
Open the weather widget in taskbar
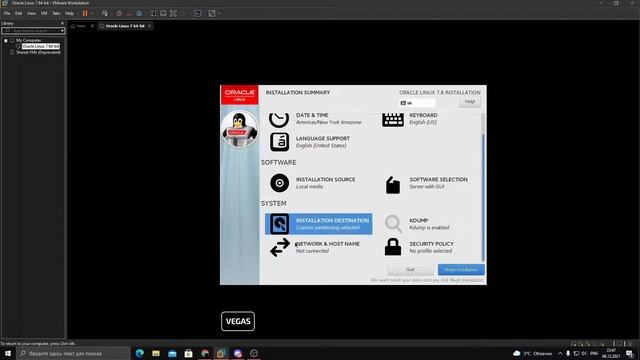pyautogui.click(x=533, y=353)
